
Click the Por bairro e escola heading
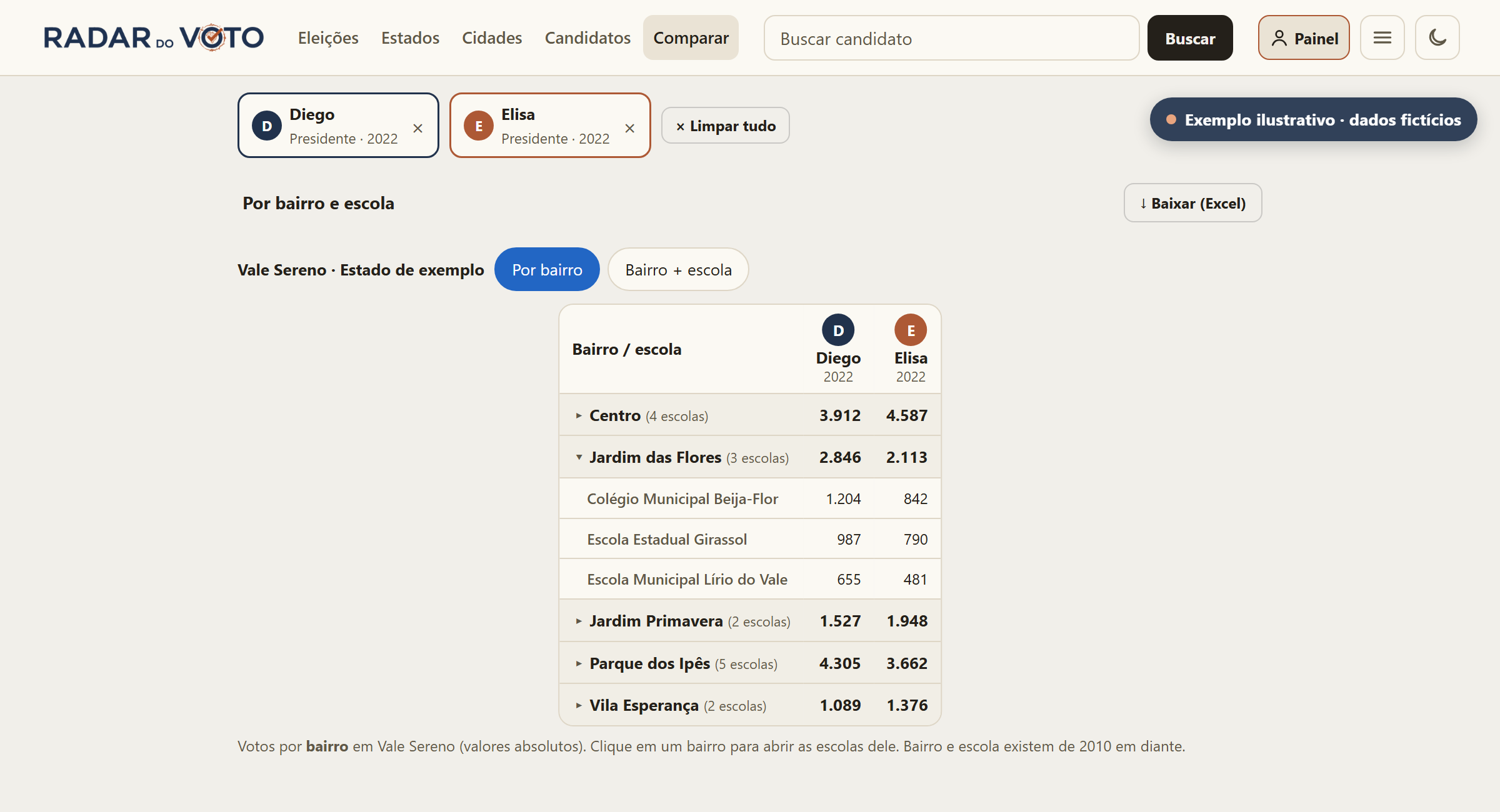[x=318, y=203]
